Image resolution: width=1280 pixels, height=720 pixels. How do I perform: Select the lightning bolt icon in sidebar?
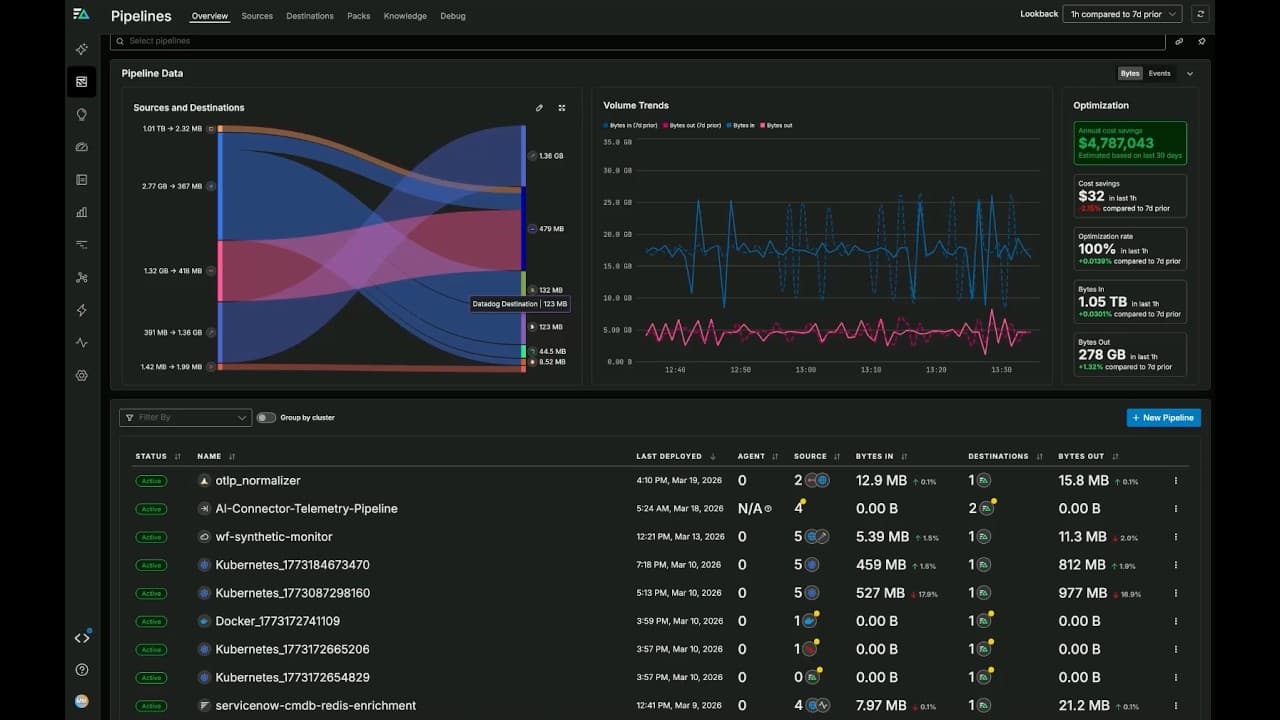pos(82,310)
